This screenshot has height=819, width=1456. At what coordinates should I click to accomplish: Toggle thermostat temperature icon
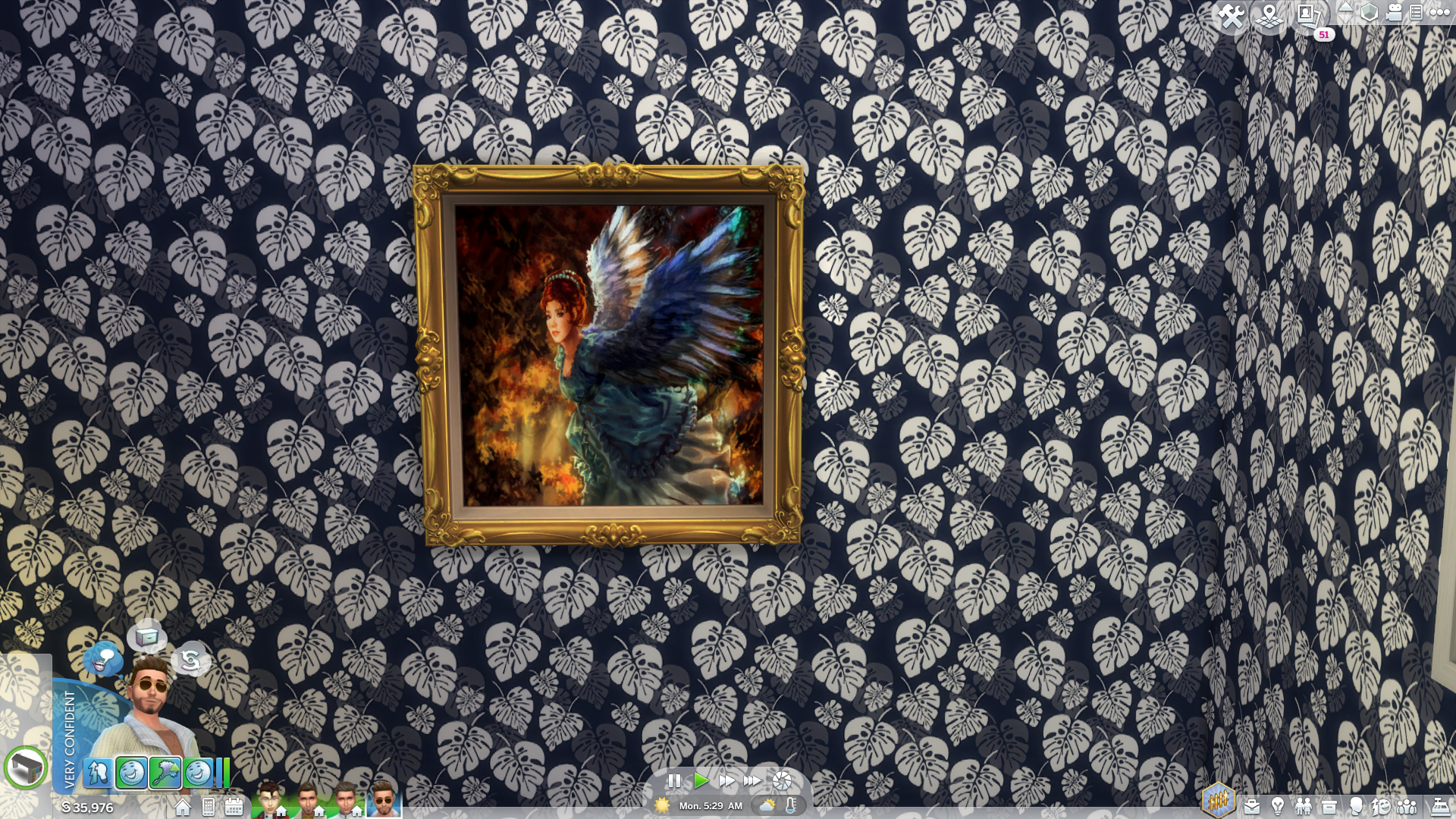coord(792,805)
